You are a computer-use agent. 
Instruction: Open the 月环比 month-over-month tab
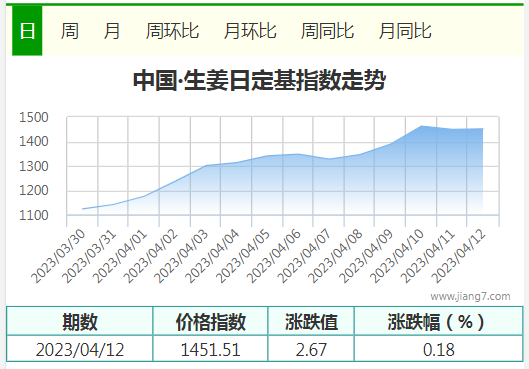point(250,31)
